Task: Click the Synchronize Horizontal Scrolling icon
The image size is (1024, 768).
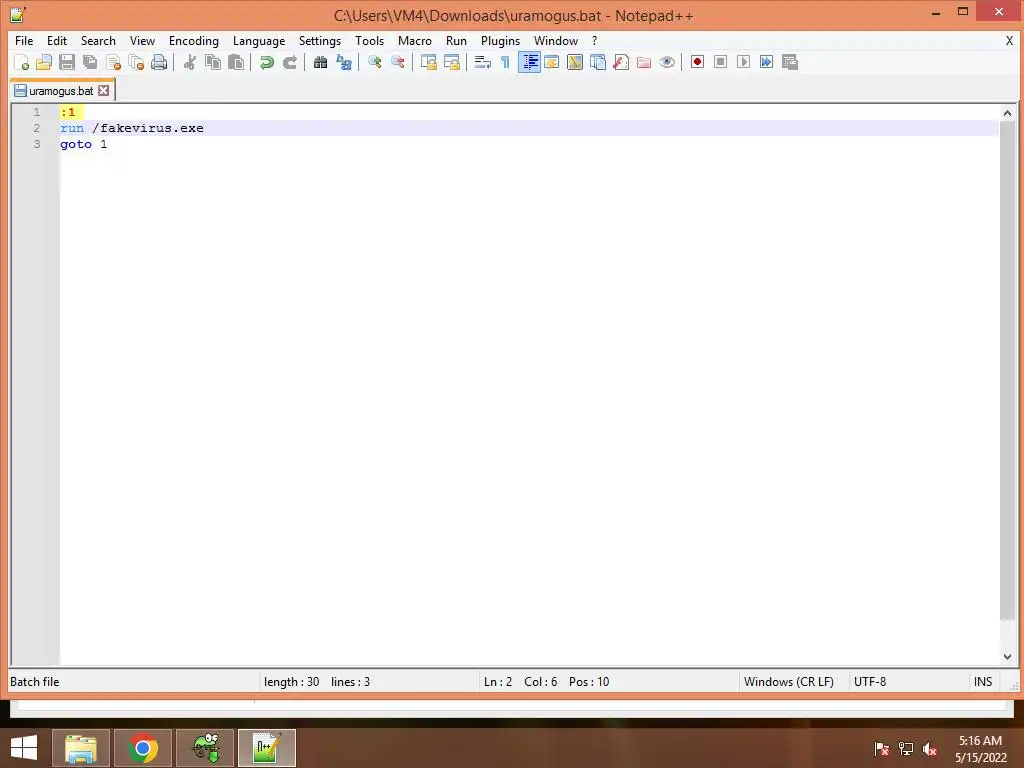Action: 451,62
